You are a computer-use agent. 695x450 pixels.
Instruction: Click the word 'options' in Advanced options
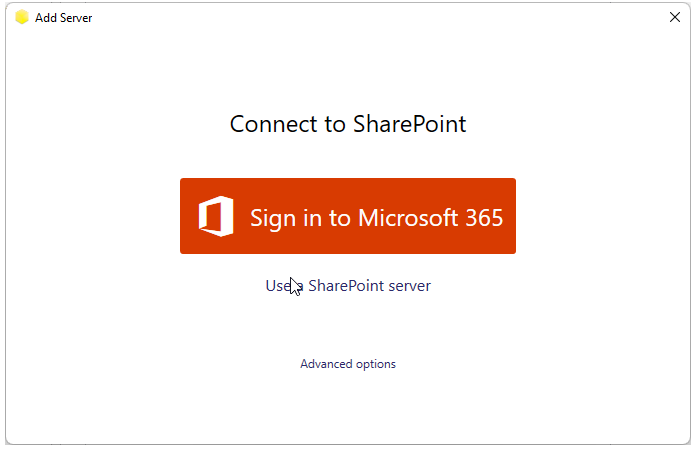click(x=376, y=364)
